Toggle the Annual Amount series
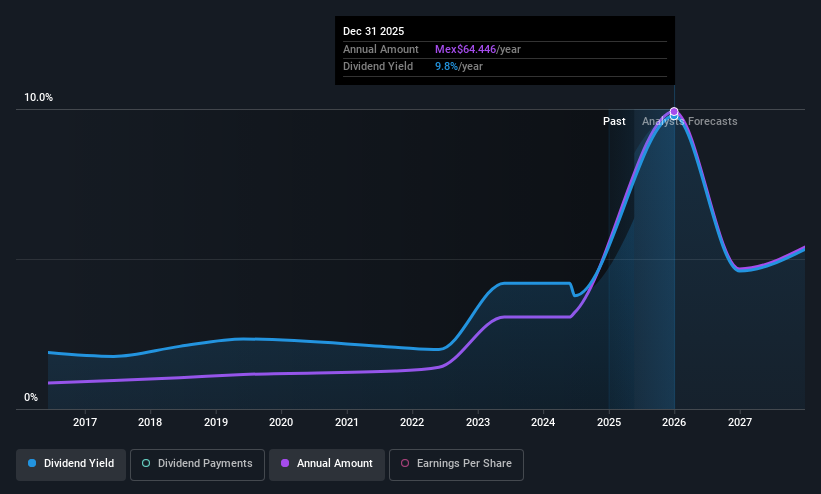This screenshot has height=494, width=821. click(x=327, y=464)
